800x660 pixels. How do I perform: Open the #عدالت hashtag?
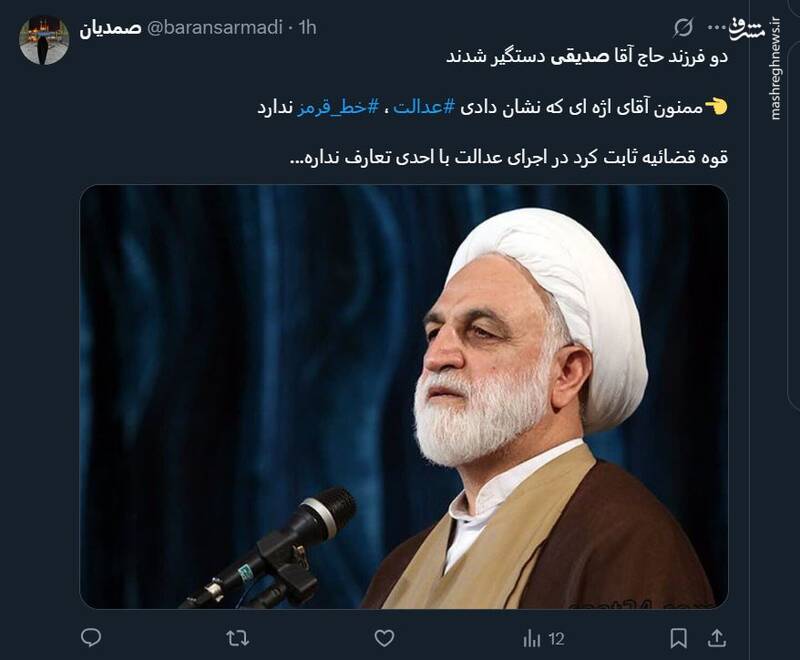pyautogui.click(x=423, y=108)
